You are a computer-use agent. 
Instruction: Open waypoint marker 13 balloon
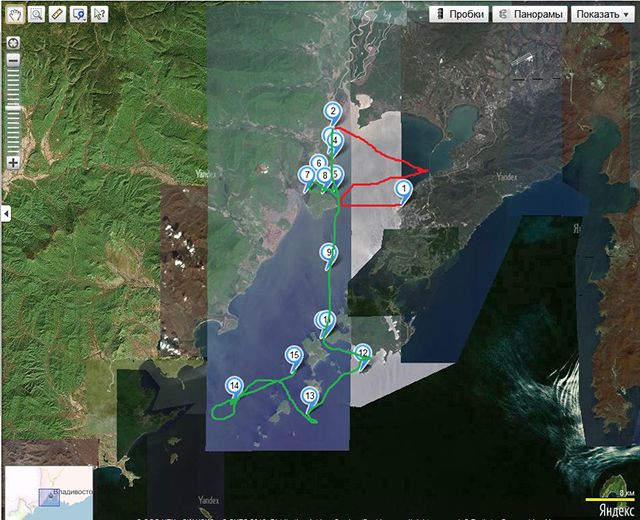point(309,397)
